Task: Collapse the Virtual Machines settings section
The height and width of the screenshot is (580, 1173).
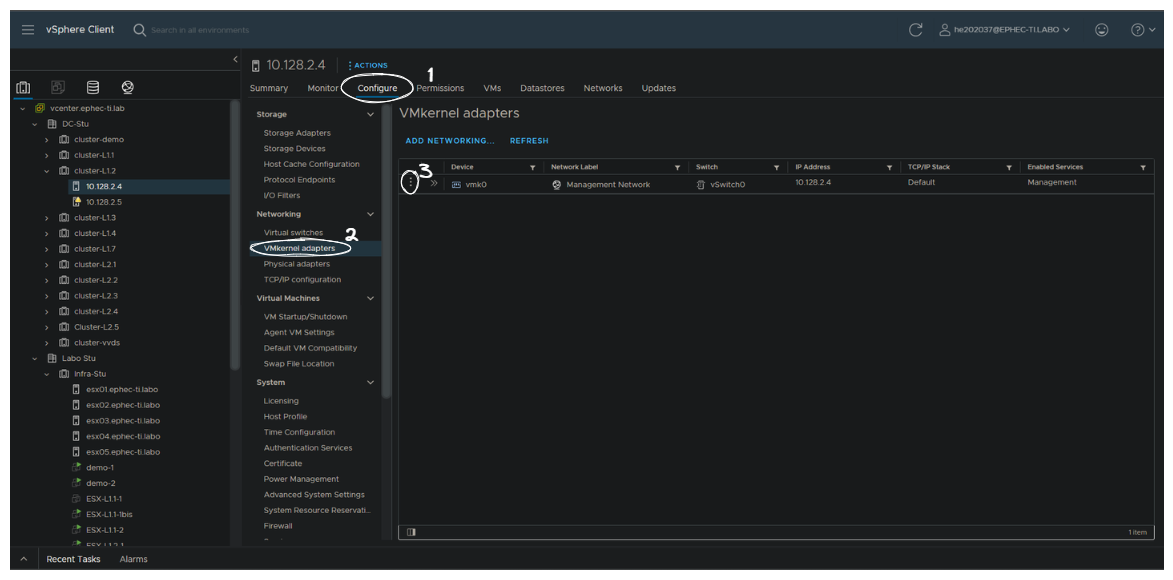Action: point(370,298)
